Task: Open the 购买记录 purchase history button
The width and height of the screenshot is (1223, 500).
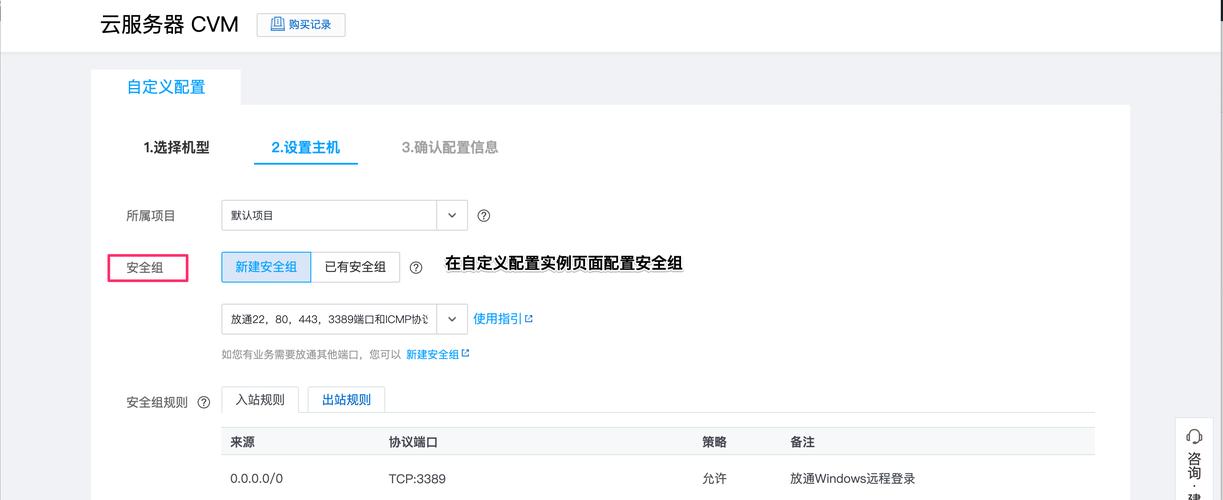Action: pyautogui.click(x=301, y=24)
